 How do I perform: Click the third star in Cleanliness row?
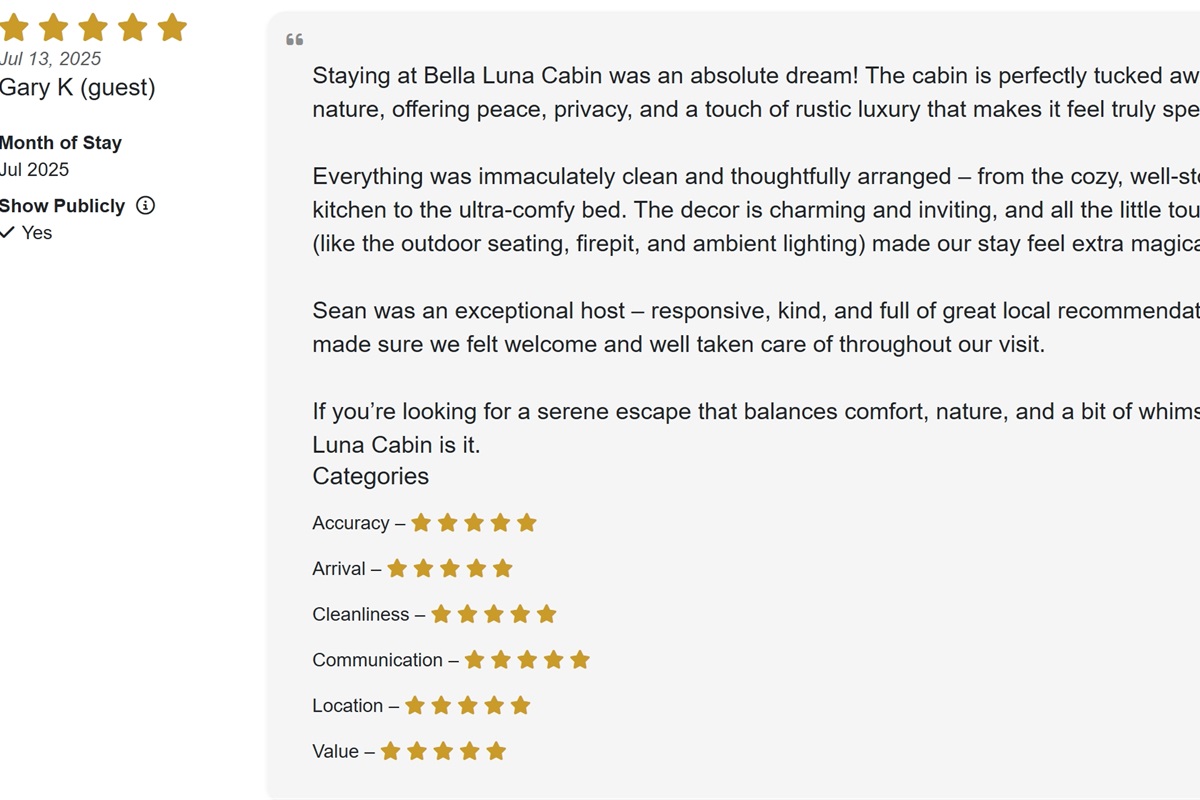click(493, 614)
